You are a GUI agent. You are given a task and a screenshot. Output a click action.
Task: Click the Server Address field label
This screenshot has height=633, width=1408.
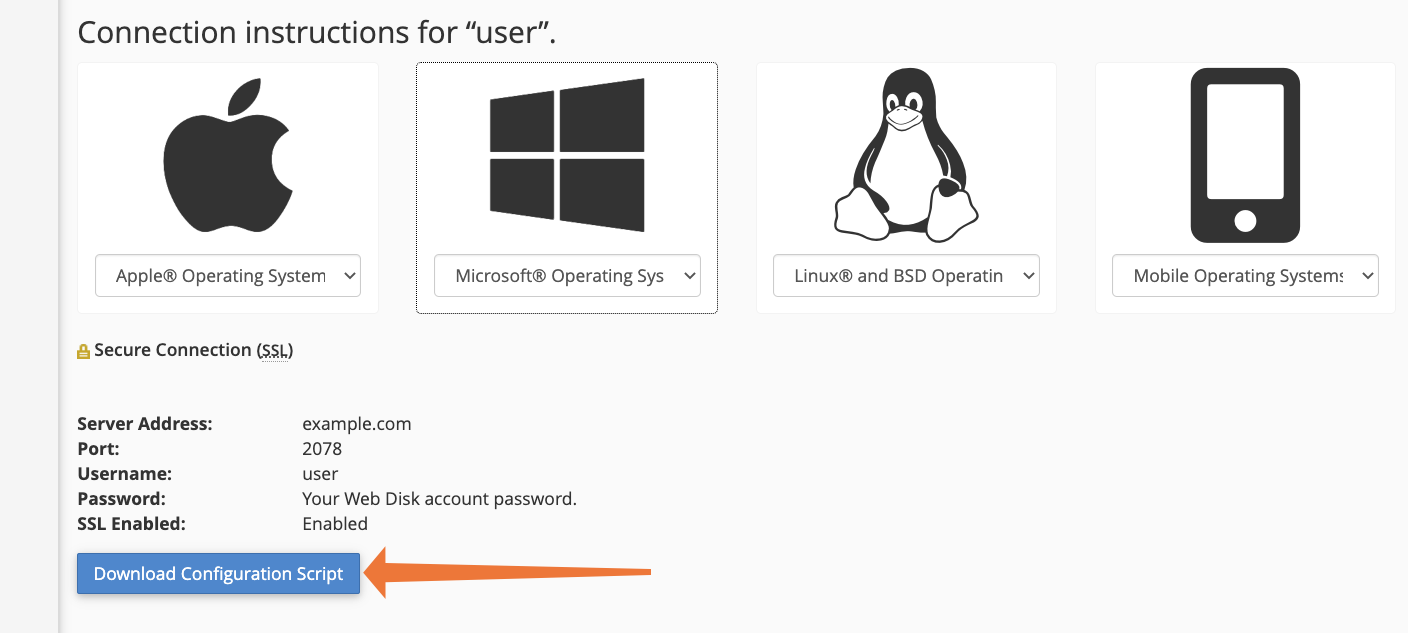point(144,424)
